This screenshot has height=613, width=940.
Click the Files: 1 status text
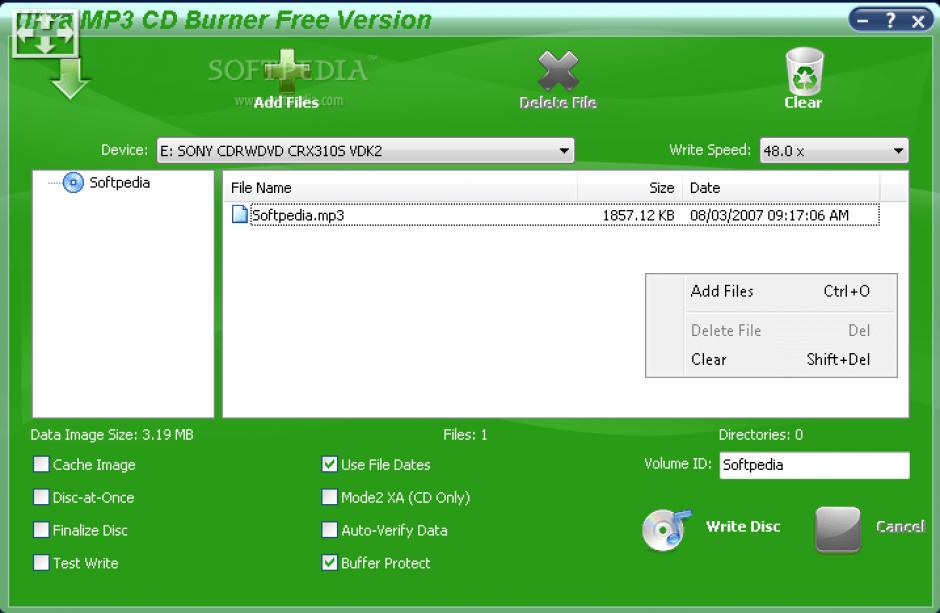(x=465, y=435)
